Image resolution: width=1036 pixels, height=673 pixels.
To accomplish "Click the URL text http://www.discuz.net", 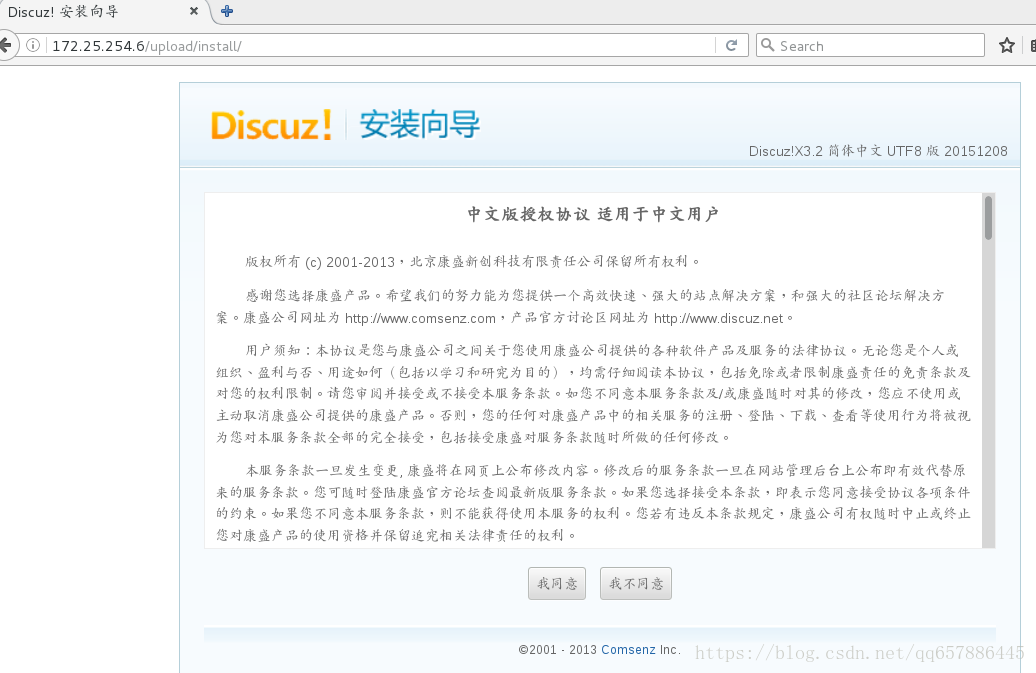I will point(718,318).
